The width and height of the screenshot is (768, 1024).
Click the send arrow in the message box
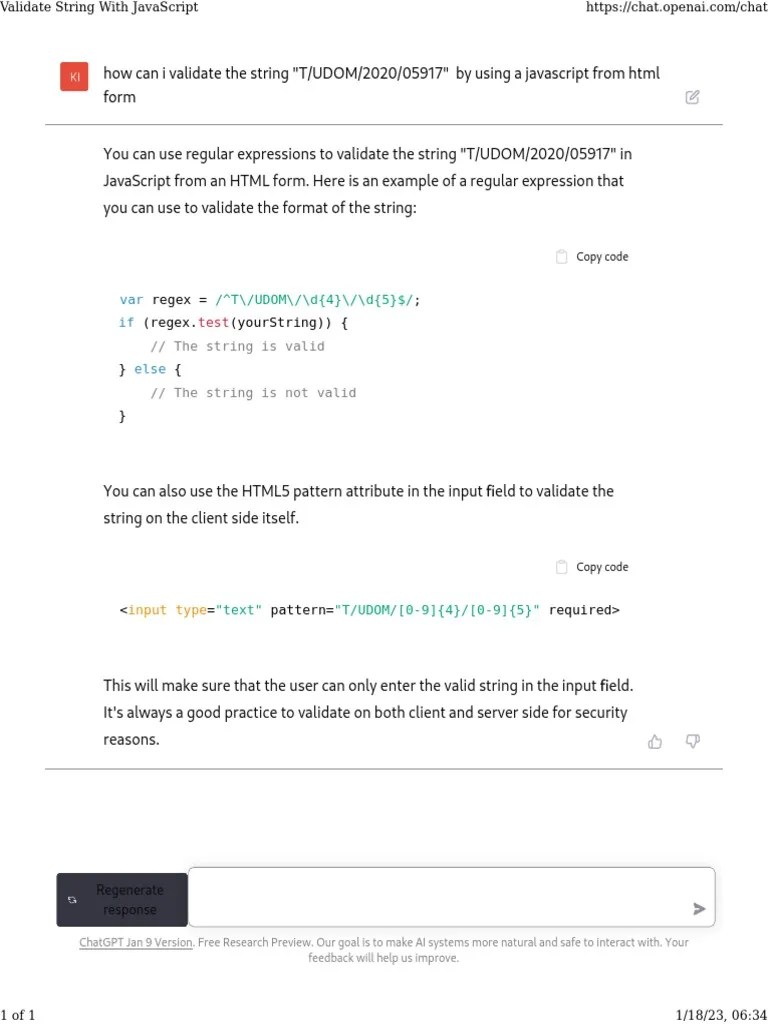698,908
